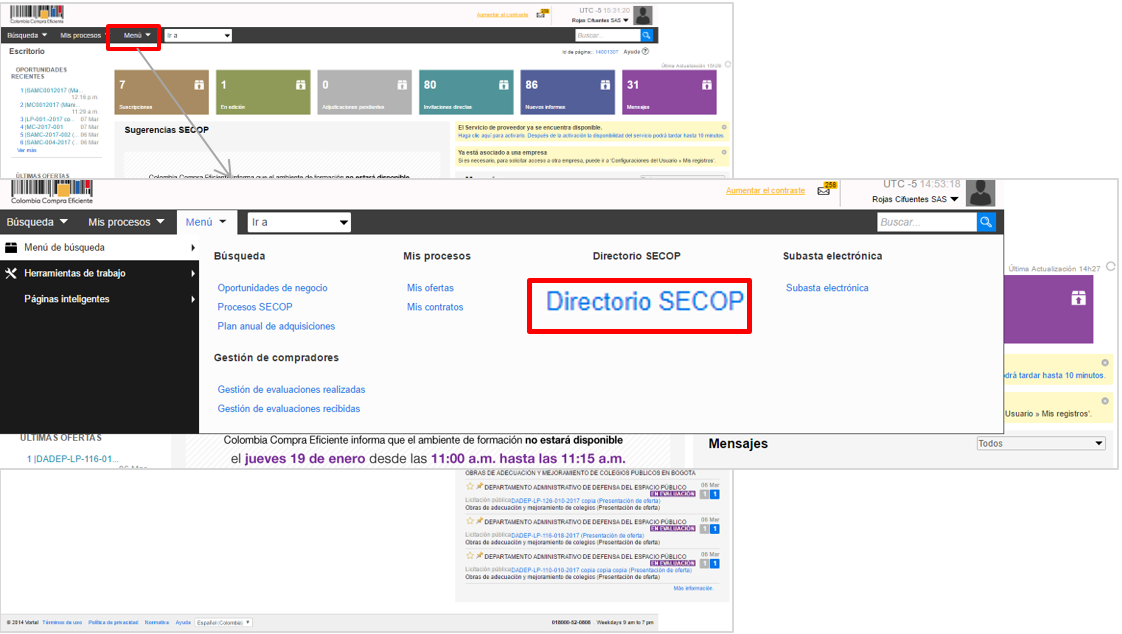Select the Menú de búsqueda sidebar item

pyautogui.click(x=99, y=248)
